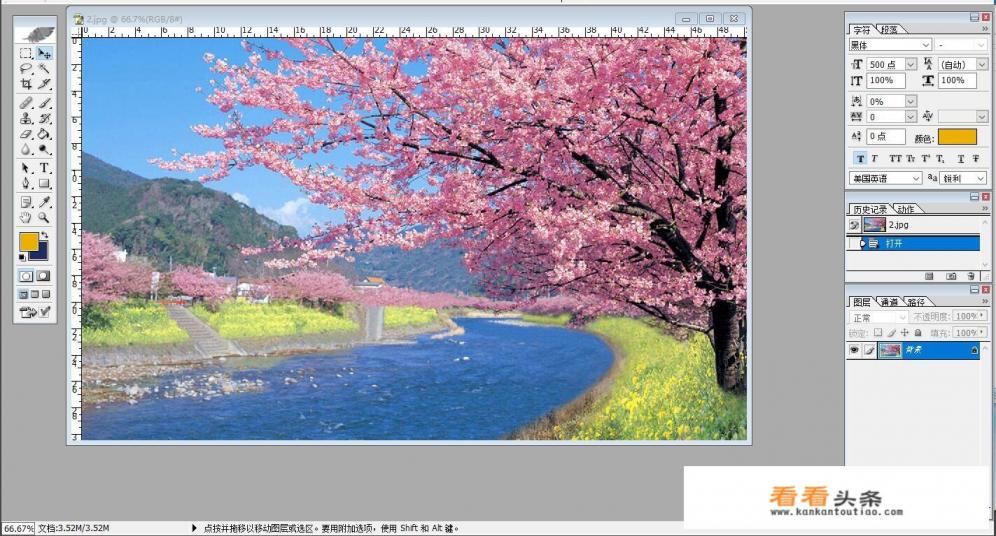Hide the 背景 layer with eye icon
The height and width of the screenshot is (536, 996).
click(x=854, y=350)
